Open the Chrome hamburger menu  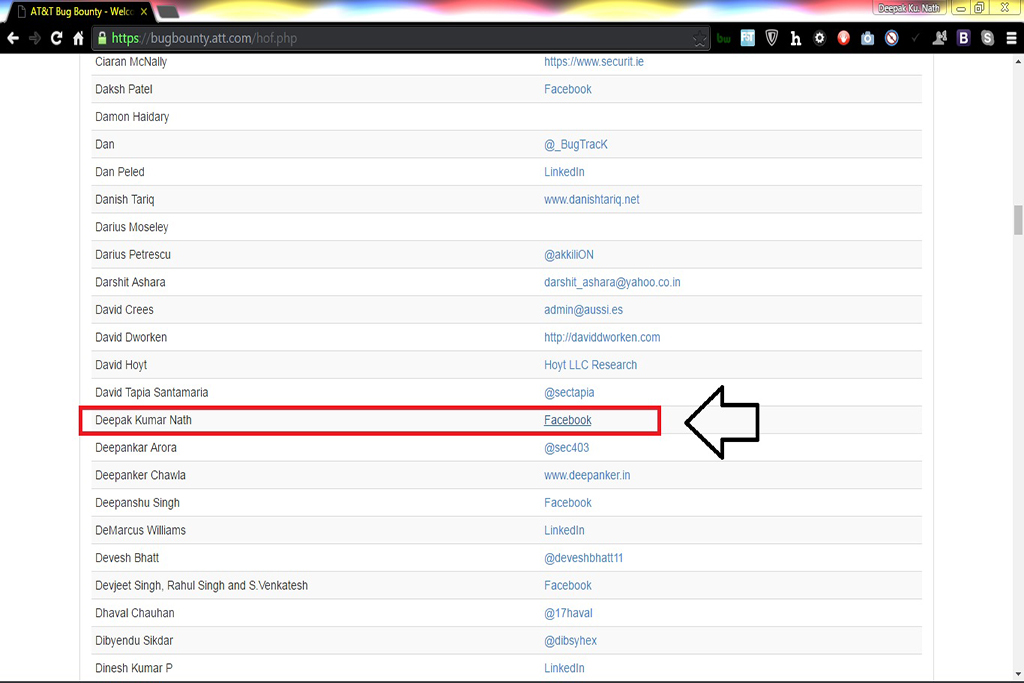pyautogui.click(x=1012, y=39)
